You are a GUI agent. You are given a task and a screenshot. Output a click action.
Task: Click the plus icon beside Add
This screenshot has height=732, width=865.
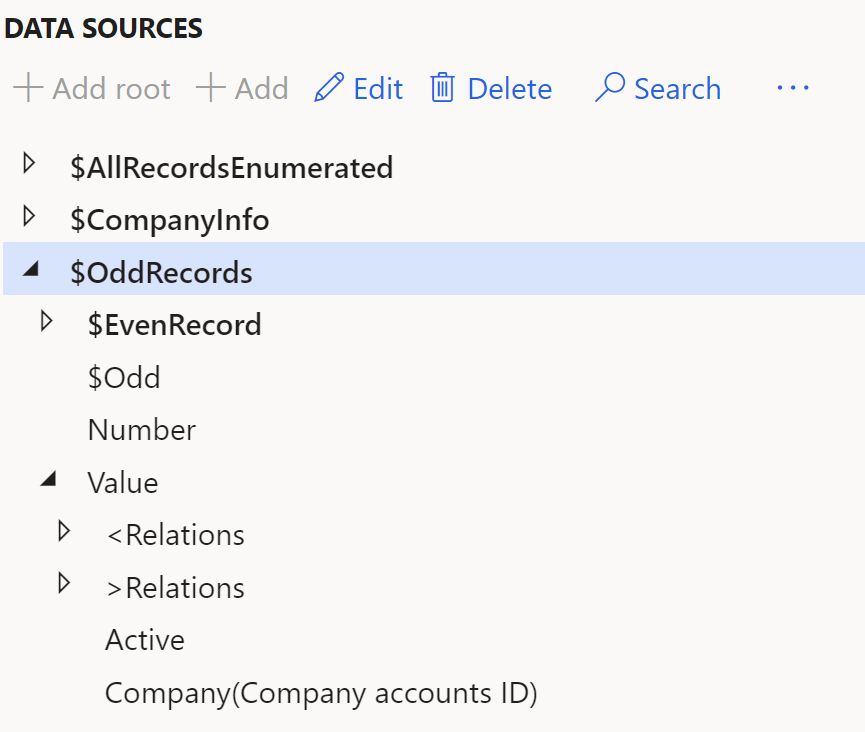210,89
